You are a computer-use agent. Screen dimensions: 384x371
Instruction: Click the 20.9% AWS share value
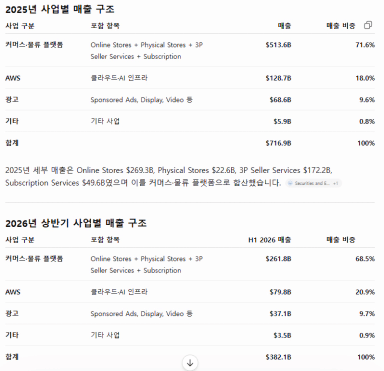tap(365, 292)
